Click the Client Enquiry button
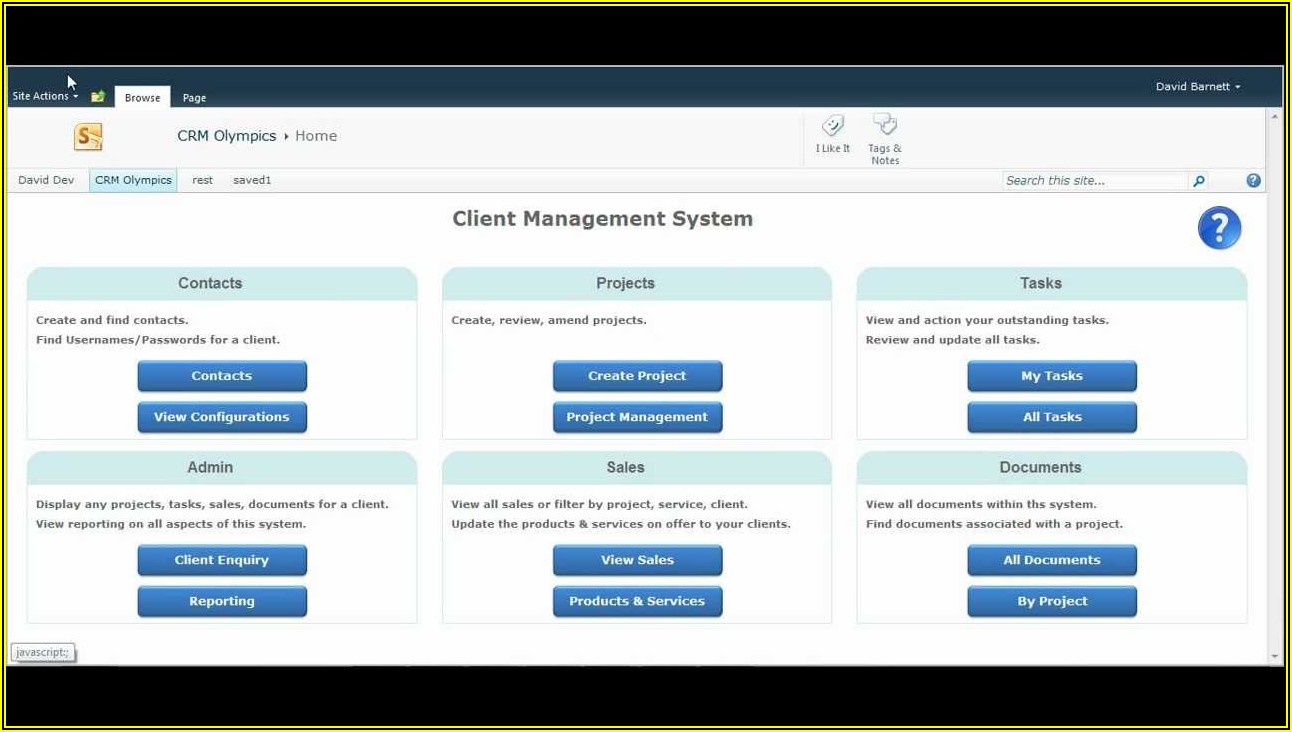Screen dimensions: 1292x732 tap(222, 560)
